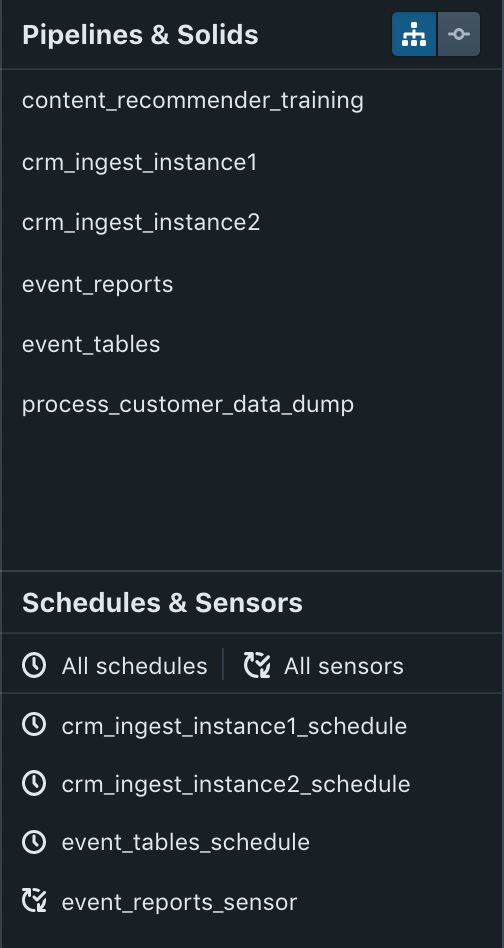
Task: Switch to pipelines view toggle icon
Action: (x=414, y=34)
